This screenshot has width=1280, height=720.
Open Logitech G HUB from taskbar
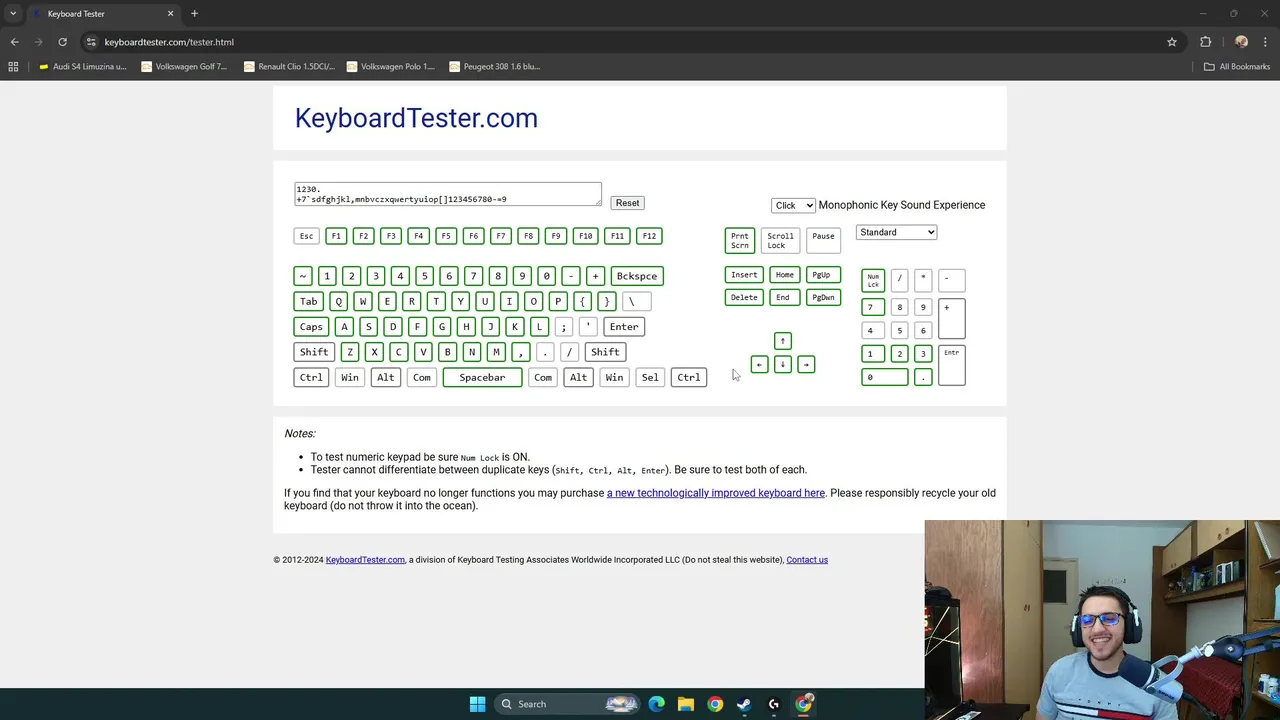point(773,704)
